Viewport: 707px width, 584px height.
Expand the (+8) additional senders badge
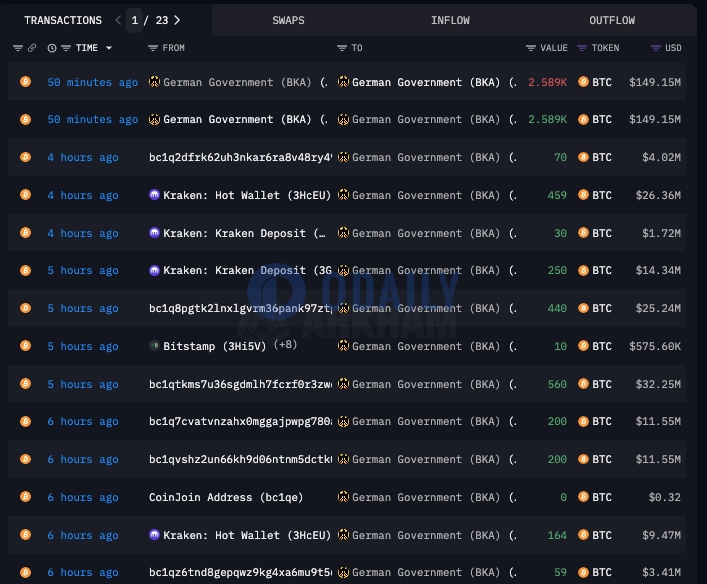pyautogui.click(x=285, y=345)
